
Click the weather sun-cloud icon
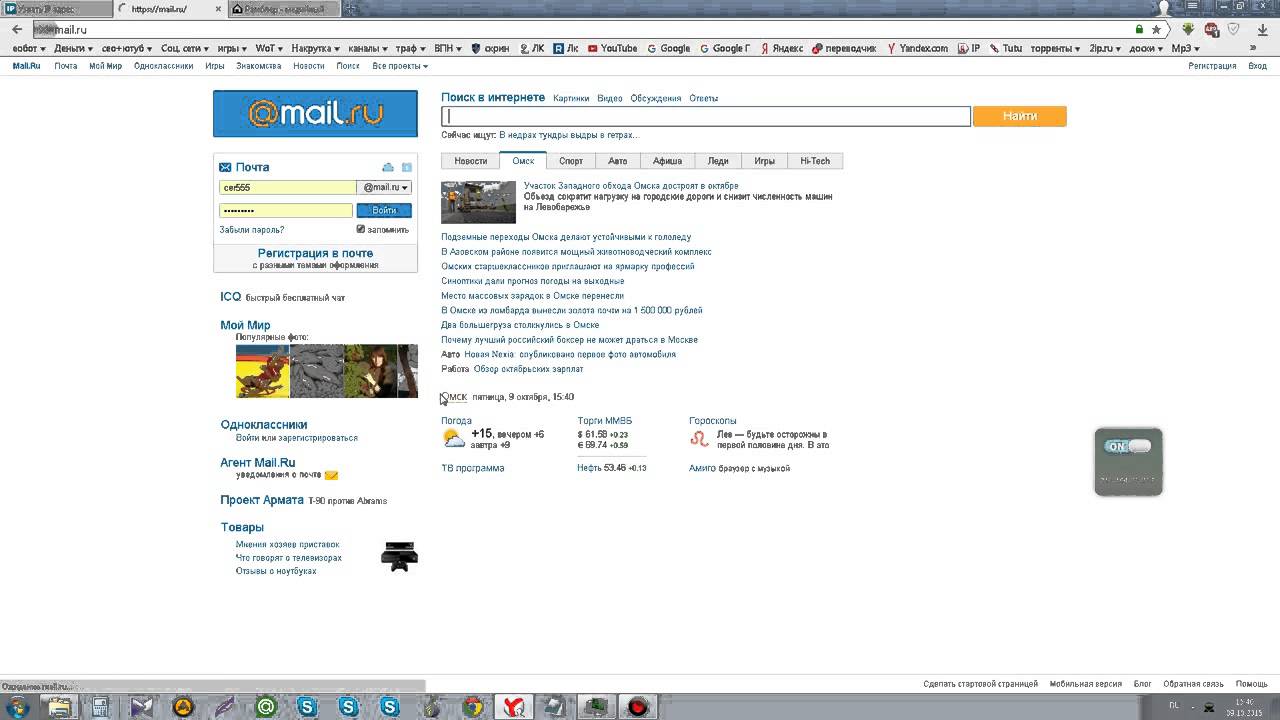coord(453,438)
